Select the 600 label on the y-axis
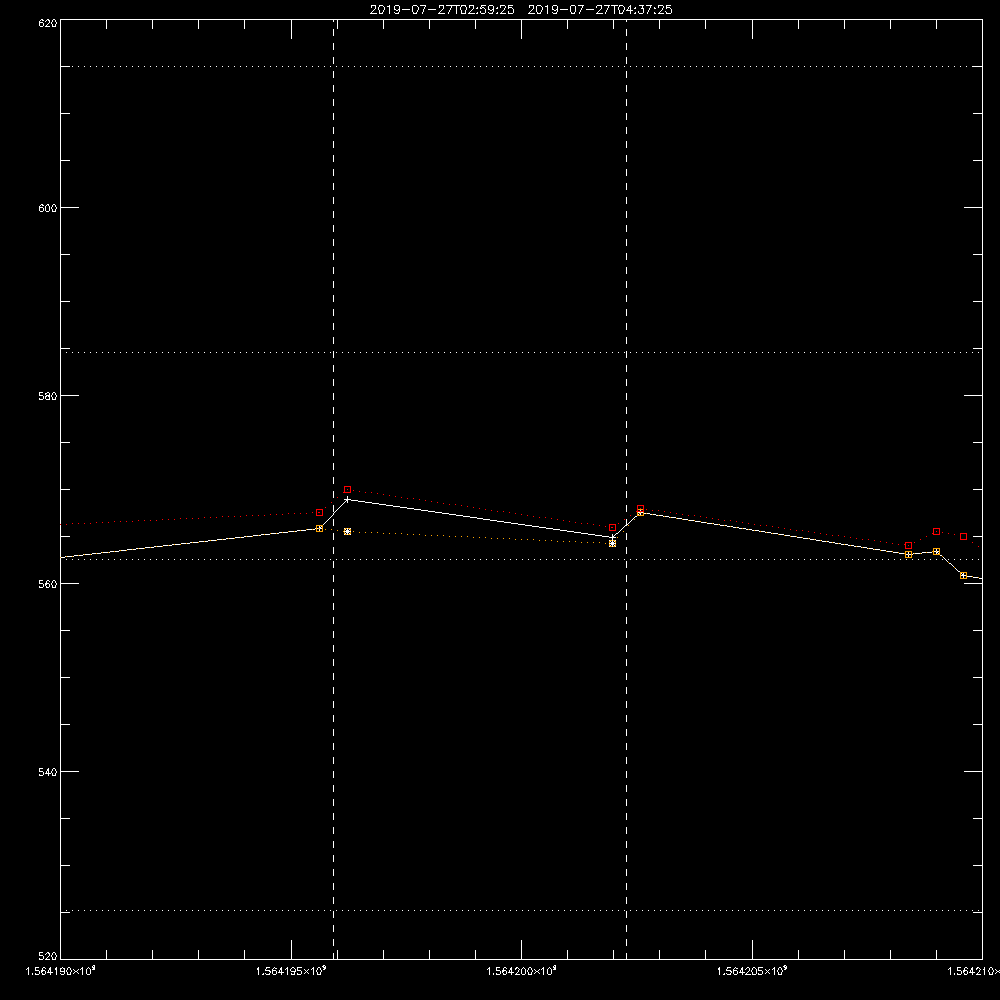Image resolution: width=1000 pixels, height=1000 pixels. point(48,208)
